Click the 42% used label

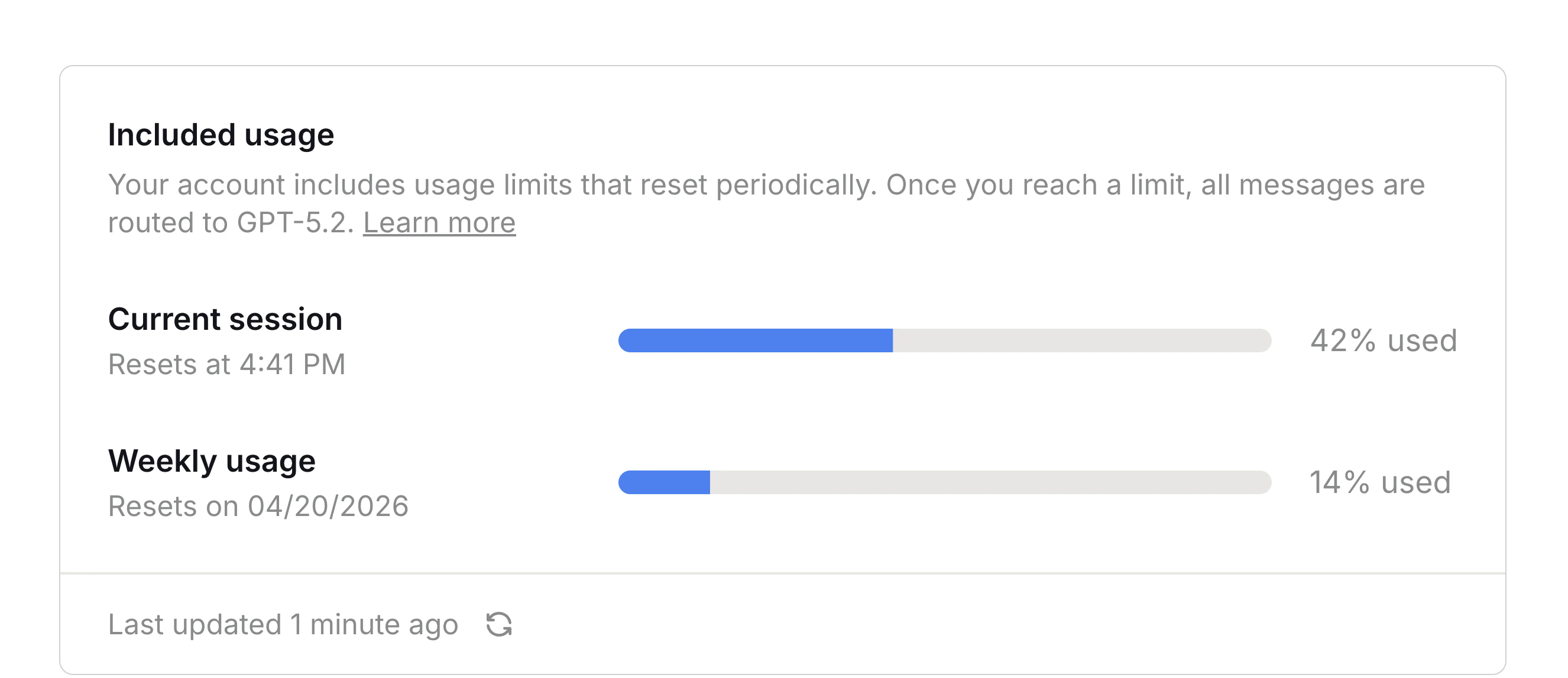[x=1383, y=340]
